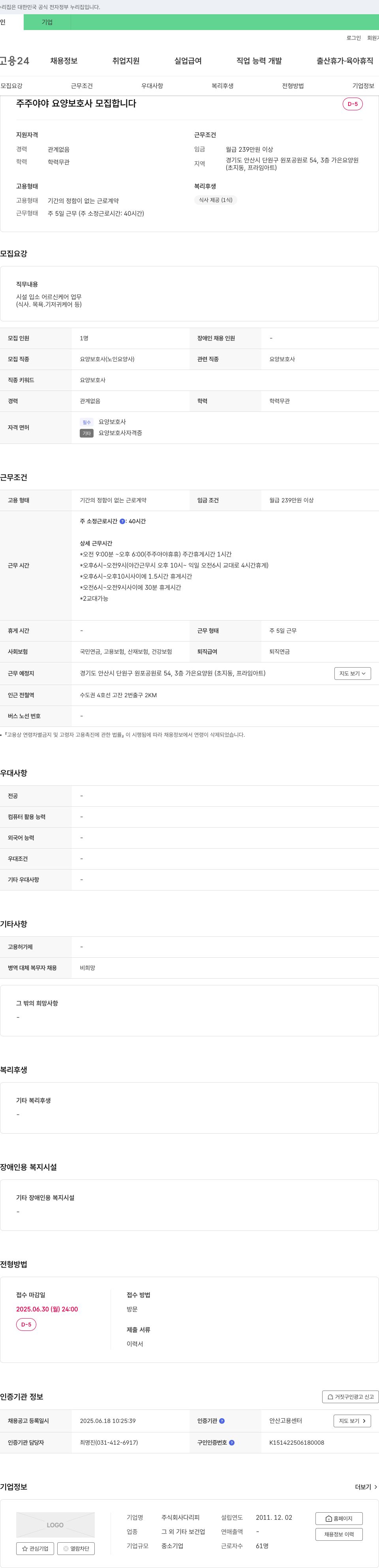Click 설립연도 value 2011. 12. 02
379x1568 pixels.
274,1517
